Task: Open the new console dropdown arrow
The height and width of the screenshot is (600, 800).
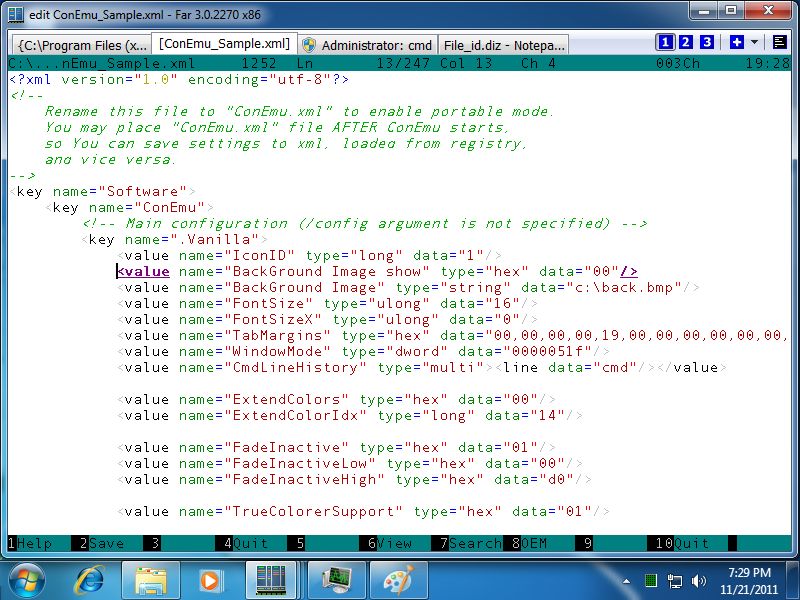Action: click(x=753, y=42)
